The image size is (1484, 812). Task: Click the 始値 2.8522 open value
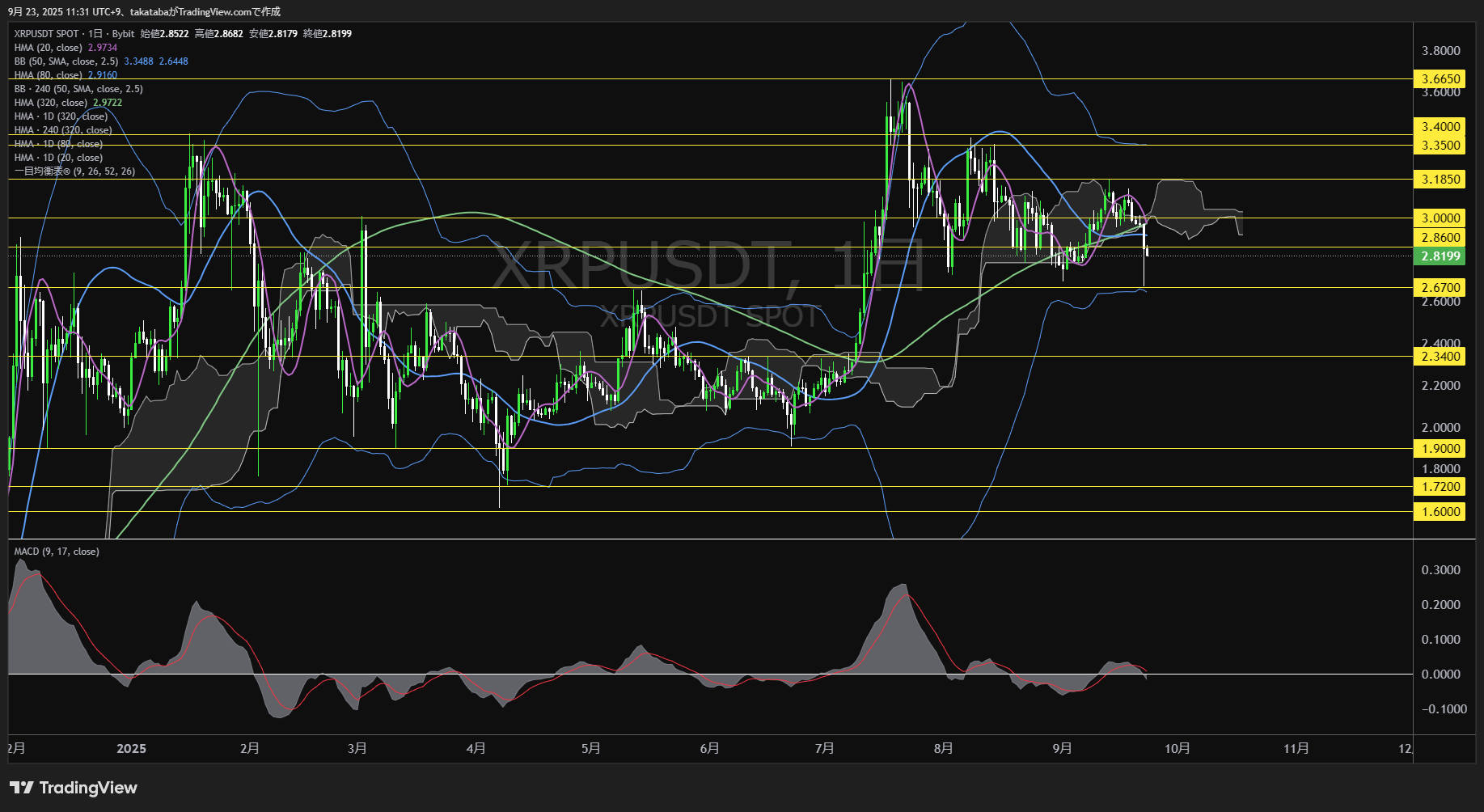(x=165, y=34)
